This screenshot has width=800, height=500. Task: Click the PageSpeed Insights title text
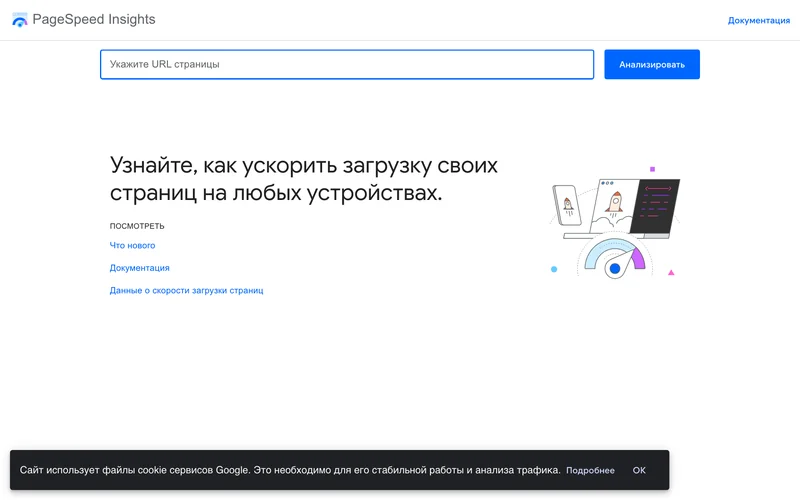94,19
